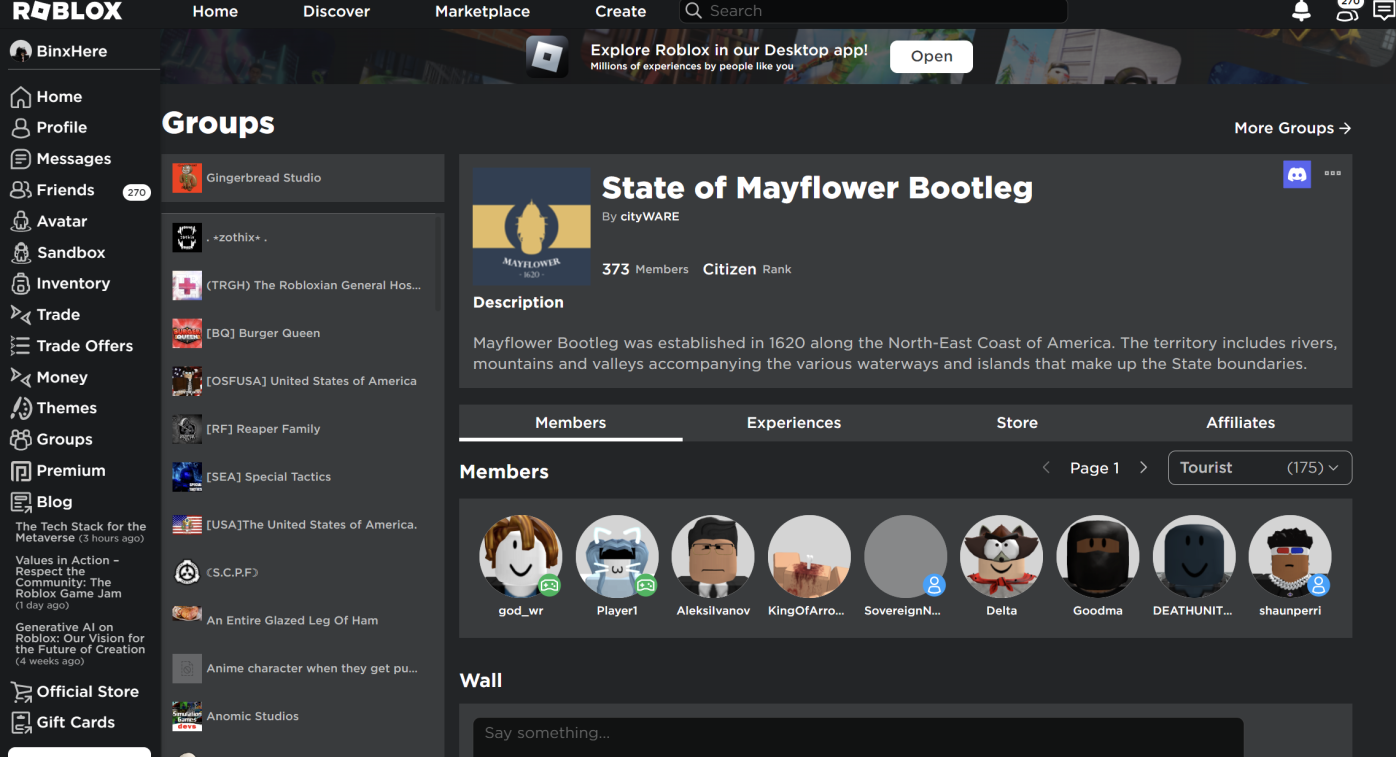
Task: Go to previous members page arrow
Action: pos(1046,468)
